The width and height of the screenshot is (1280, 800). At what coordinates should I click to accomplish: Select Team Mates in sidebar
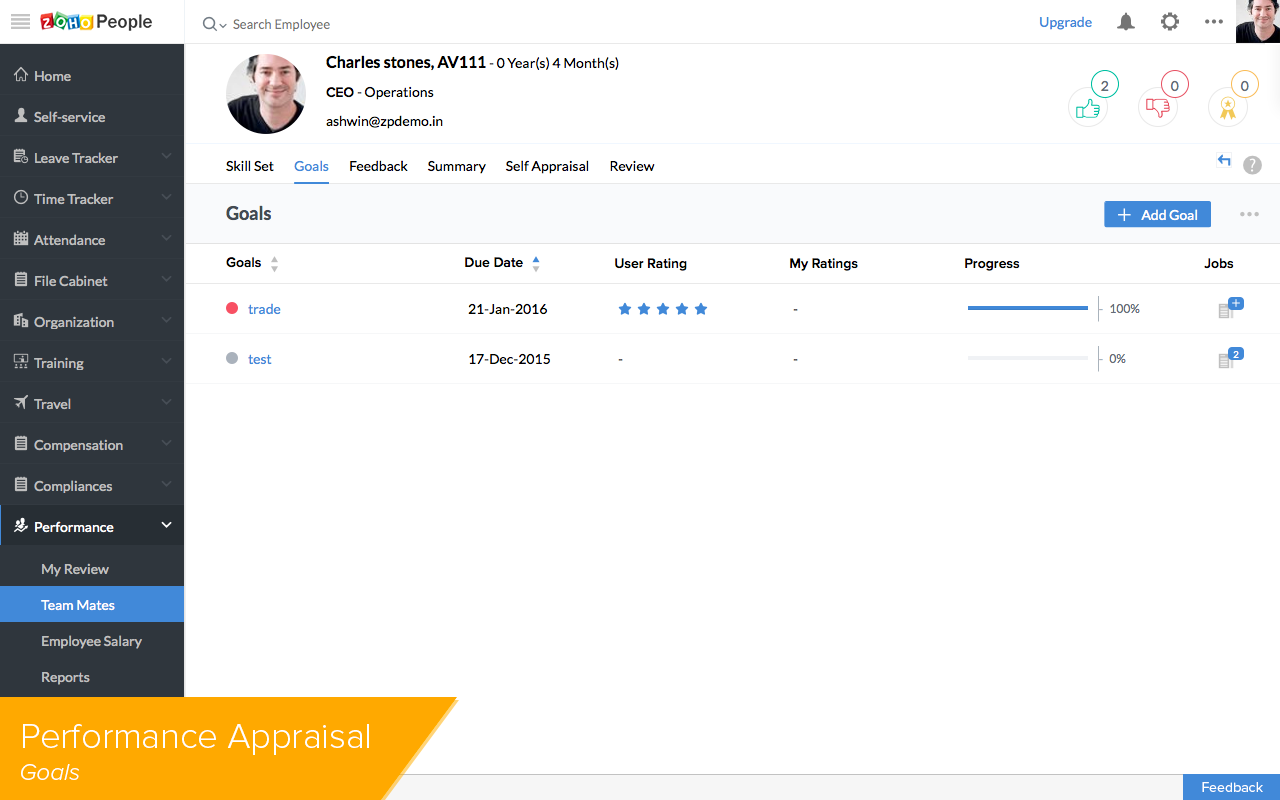(92, 604)
